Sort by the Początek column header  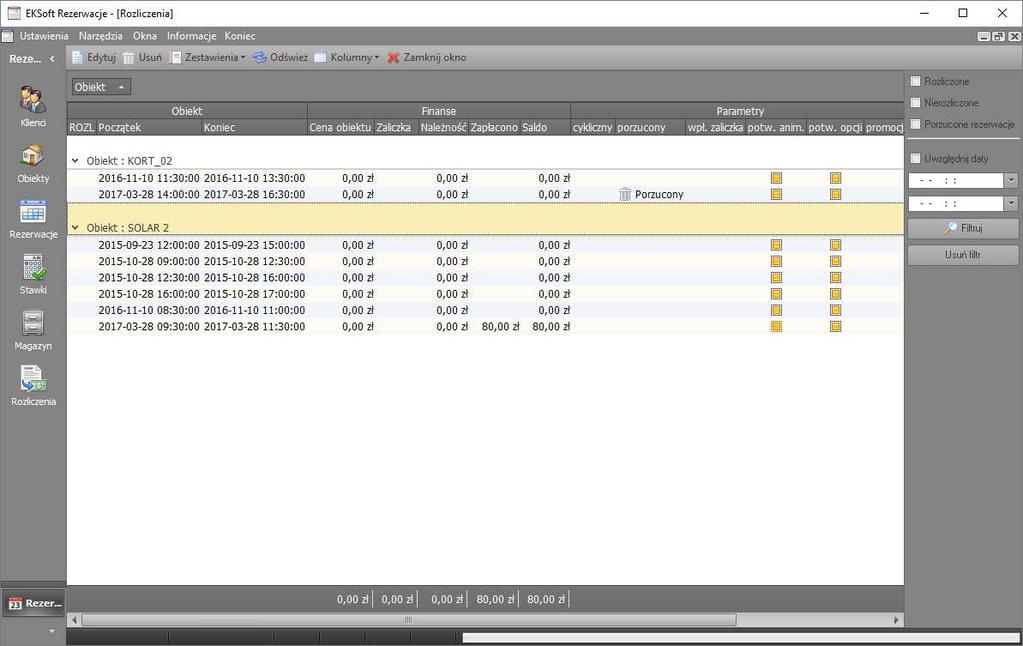click(149, 127)
